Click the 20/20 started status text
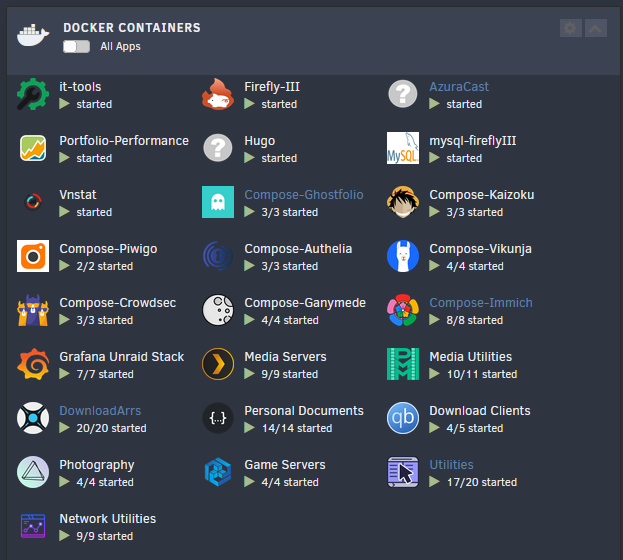Screen dimensions: 623x560 tap(112, 428)
